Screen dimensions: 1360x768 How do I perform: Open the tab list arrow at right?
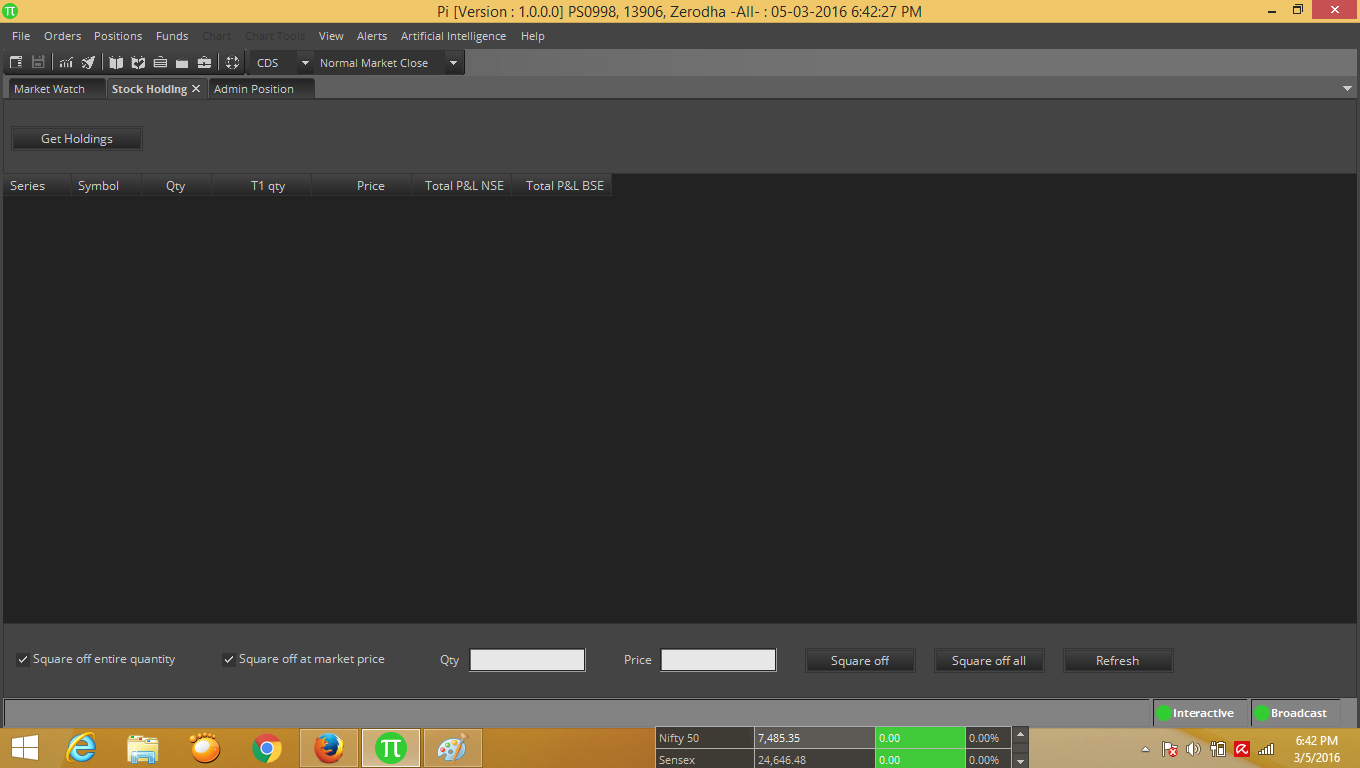click(1347, 89)
